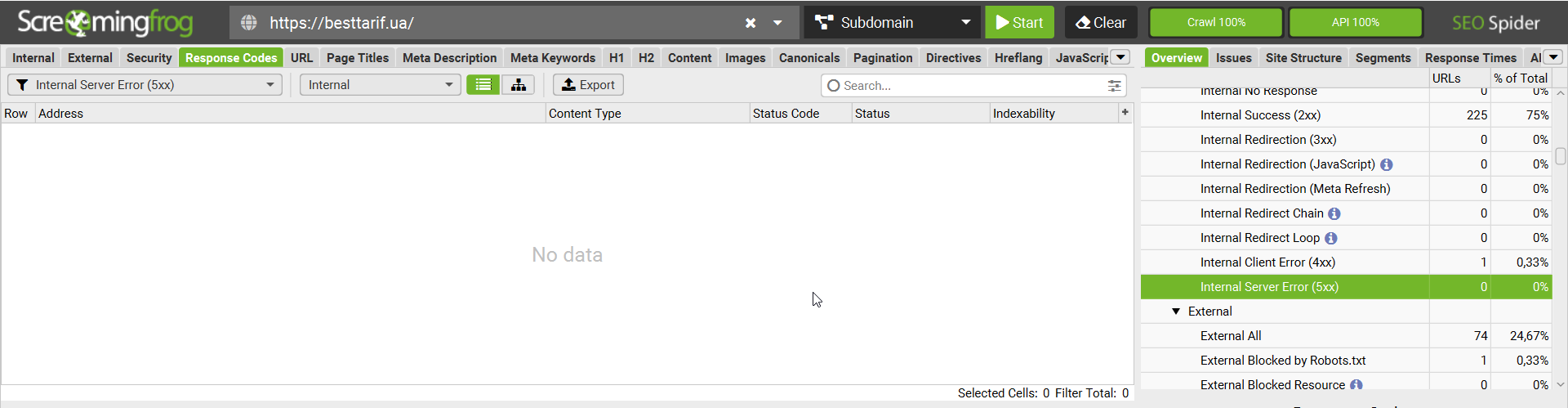
Task: Open the Response Times tab
Action: tap(1470, 57)
